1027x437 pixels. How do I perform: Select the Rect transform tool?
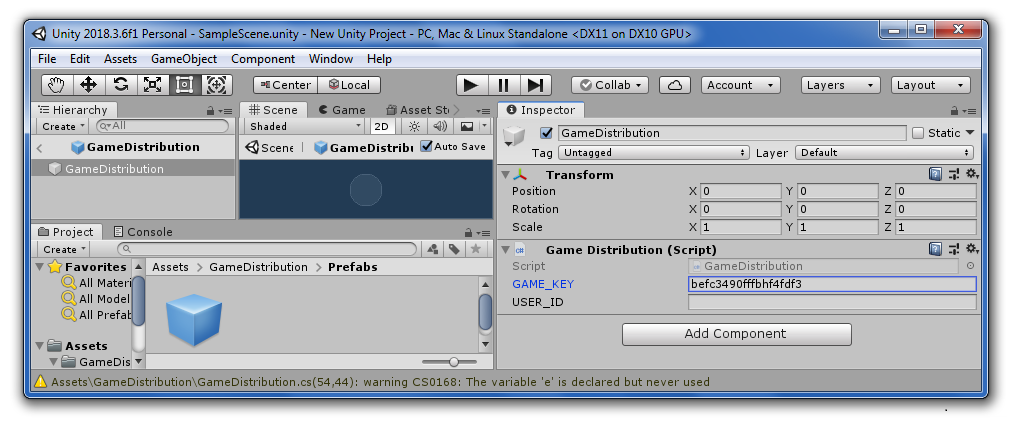(185, 85)
